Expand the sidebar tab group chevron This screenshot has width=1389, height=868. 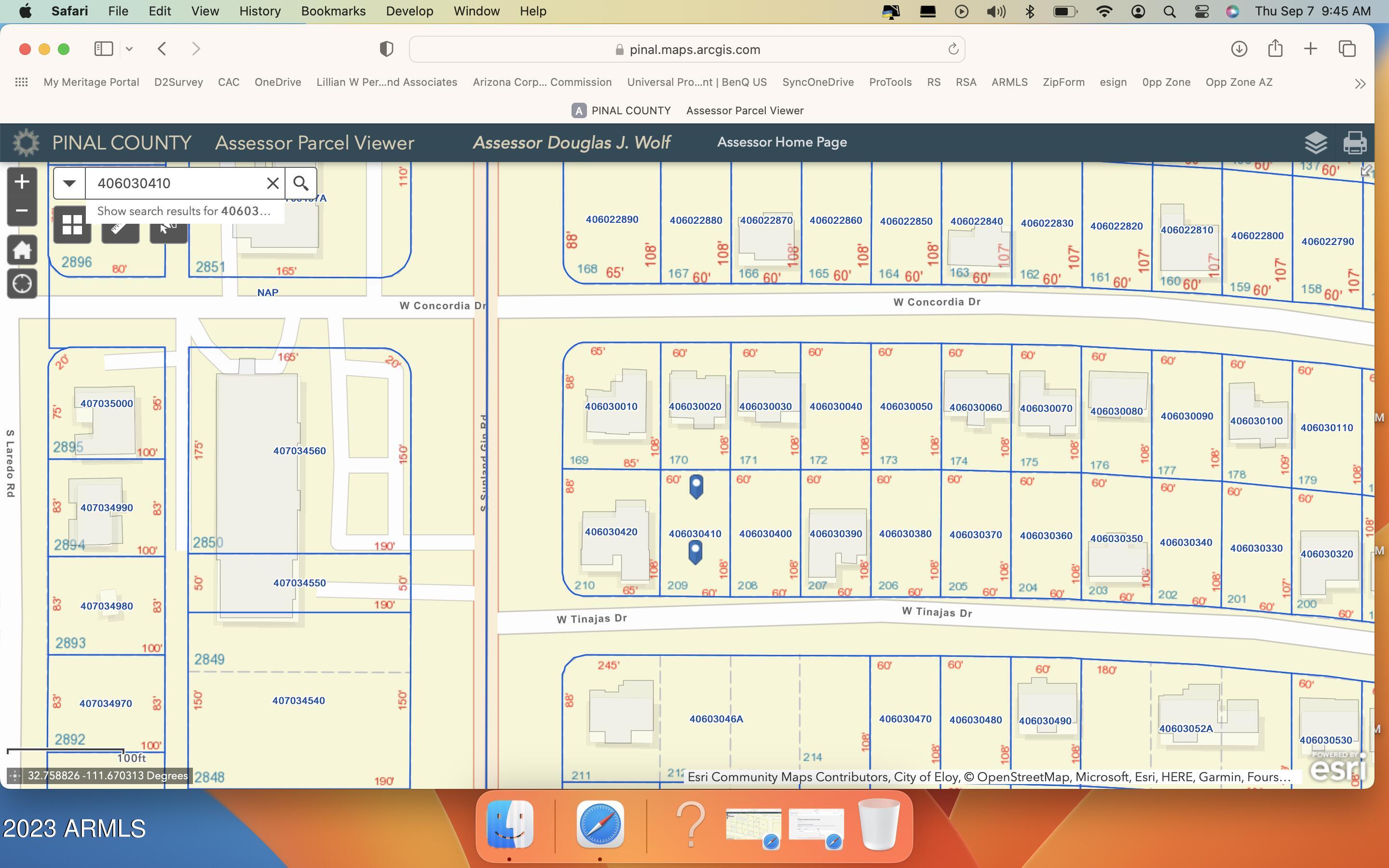point(129,49)
